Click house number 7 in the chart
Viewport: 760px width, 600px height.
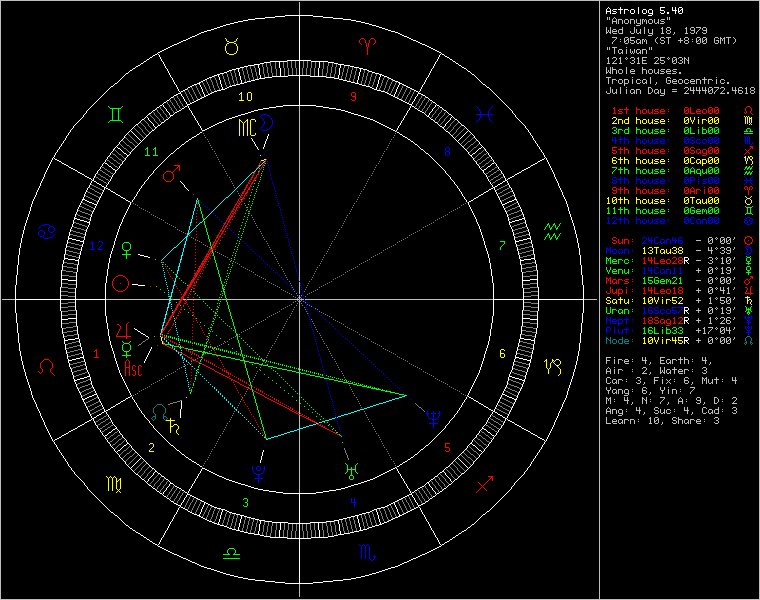tap(502, 246)
